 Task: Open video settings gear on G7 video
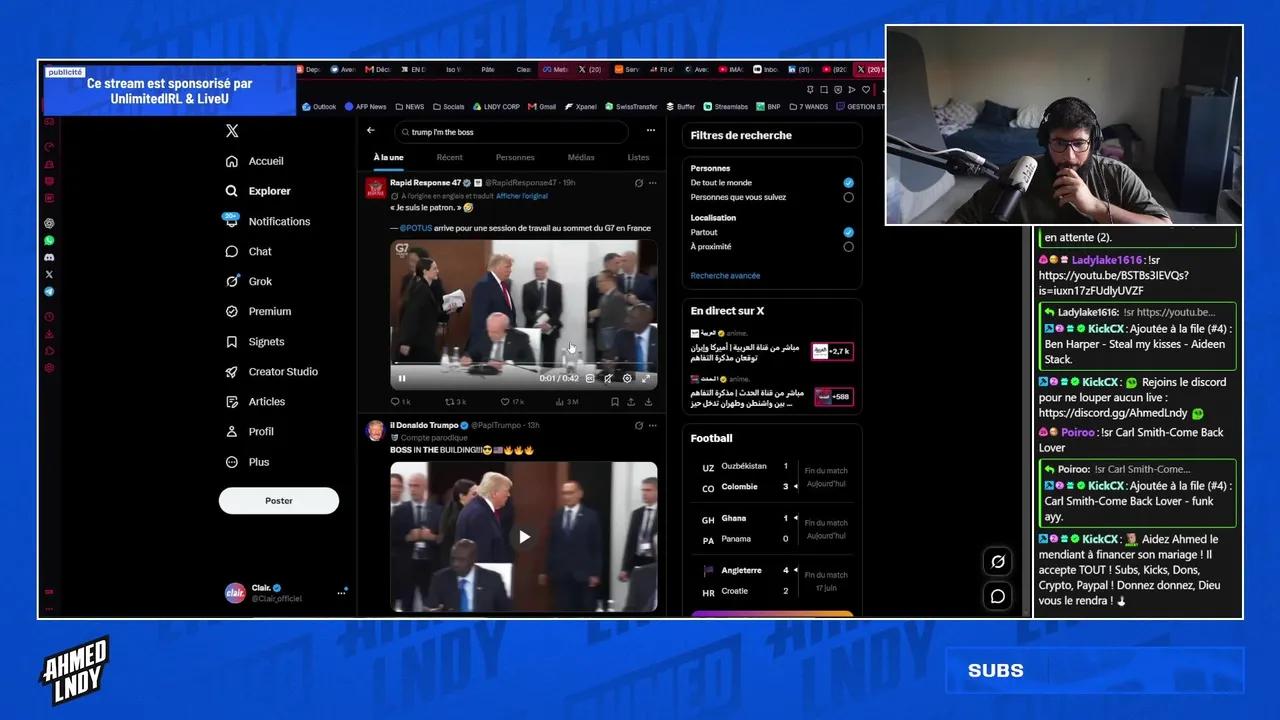[627, 378]
